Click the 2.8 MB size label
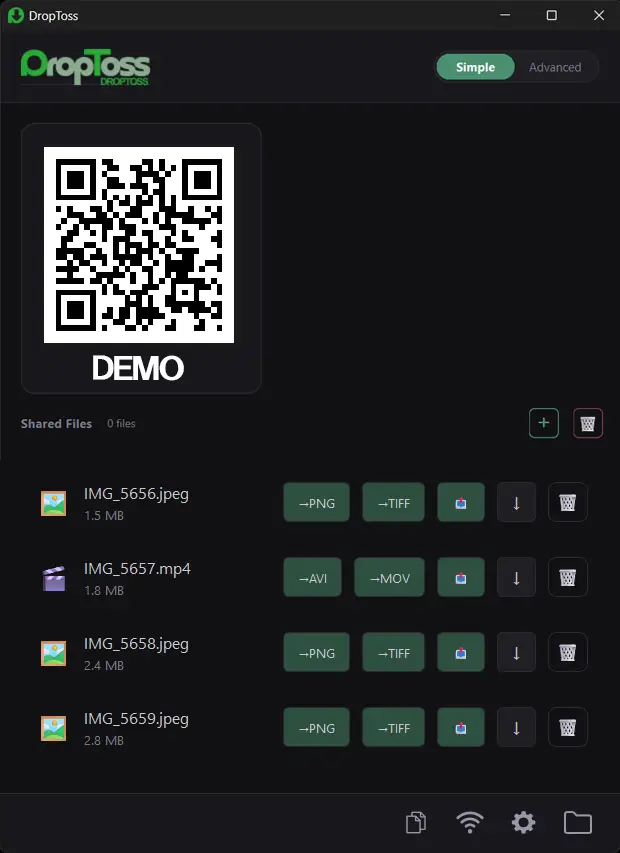 click(104, 741)
